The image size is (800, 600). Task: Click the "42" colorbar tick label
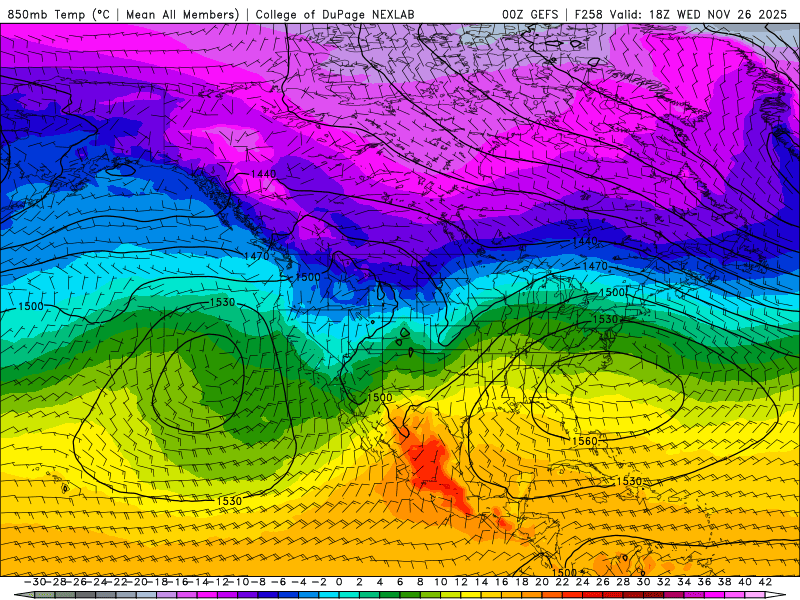(x=765, y=582)
